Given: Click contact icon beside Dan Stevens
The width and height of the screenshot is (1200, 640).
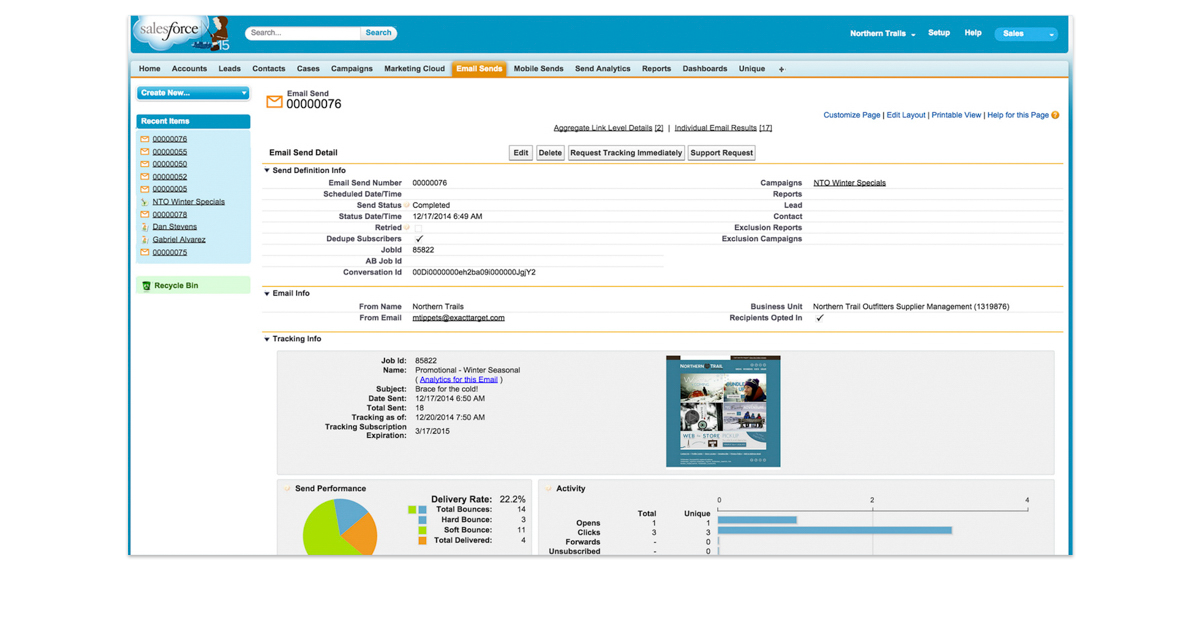Looking at the screenshot, I should (145, 227).
